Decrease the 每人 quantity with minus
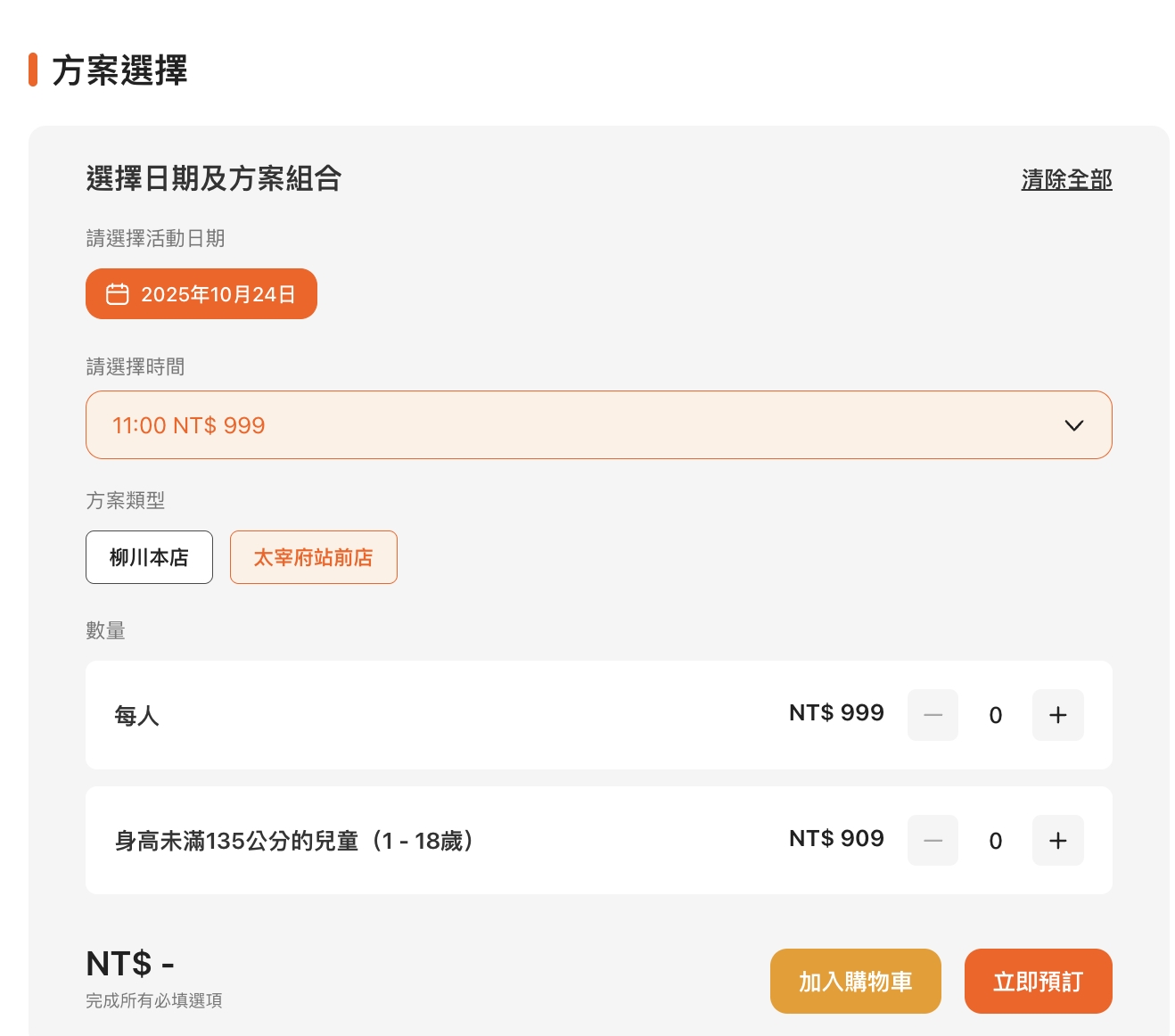This screenshot has height=1036, width=1175. tap(933, 715)
